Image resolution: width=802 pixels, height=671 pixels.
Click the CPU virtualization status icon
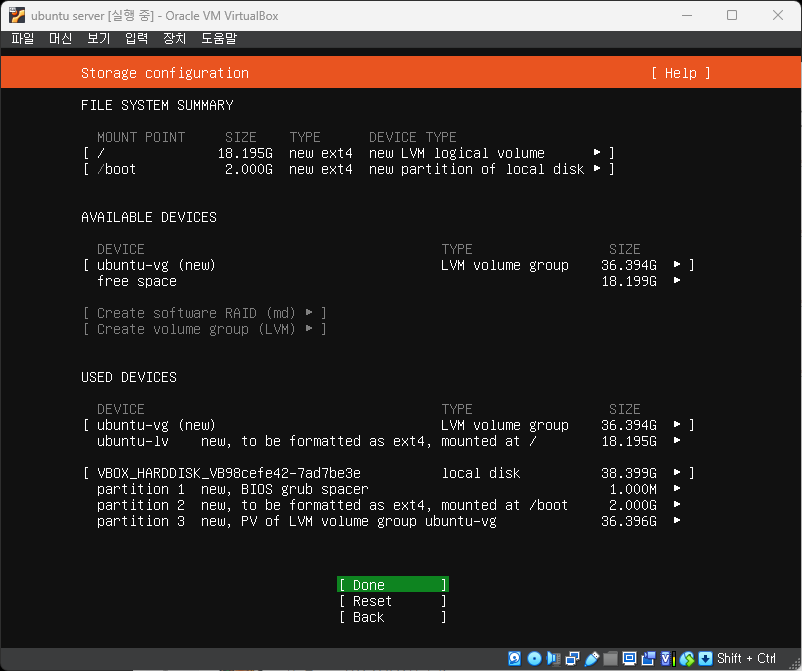click(667, 658)
